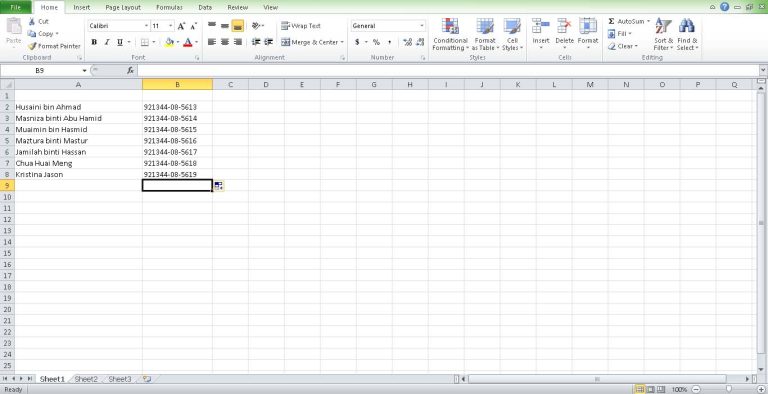Decrease decimal places
768x394 pixels.
[x=420, y=42]
